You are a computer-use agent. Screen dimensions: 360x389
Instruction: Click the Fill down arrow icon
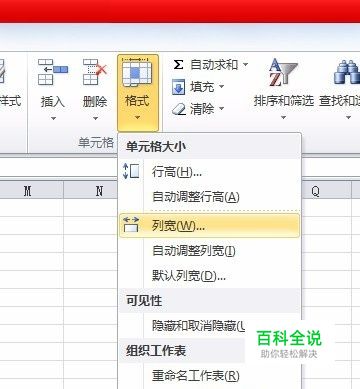(178, 87)
